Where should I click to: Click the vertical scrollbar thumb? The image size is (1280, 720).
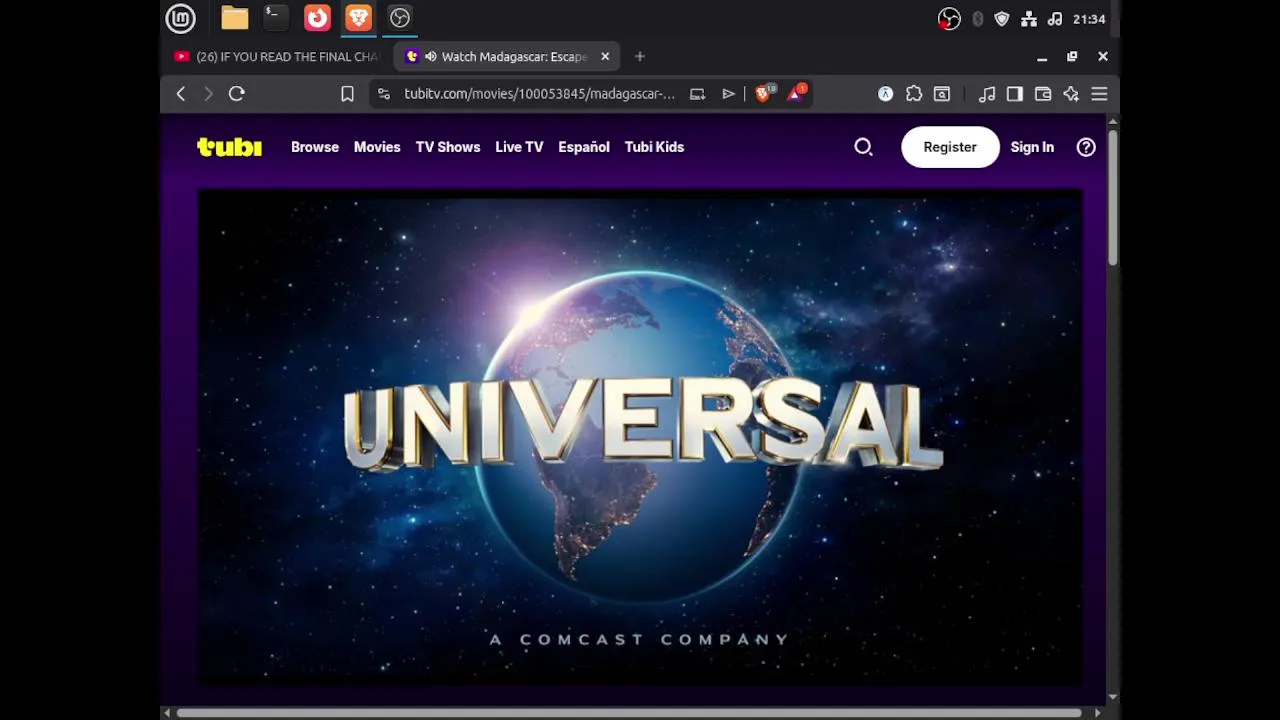[1113, 197]
